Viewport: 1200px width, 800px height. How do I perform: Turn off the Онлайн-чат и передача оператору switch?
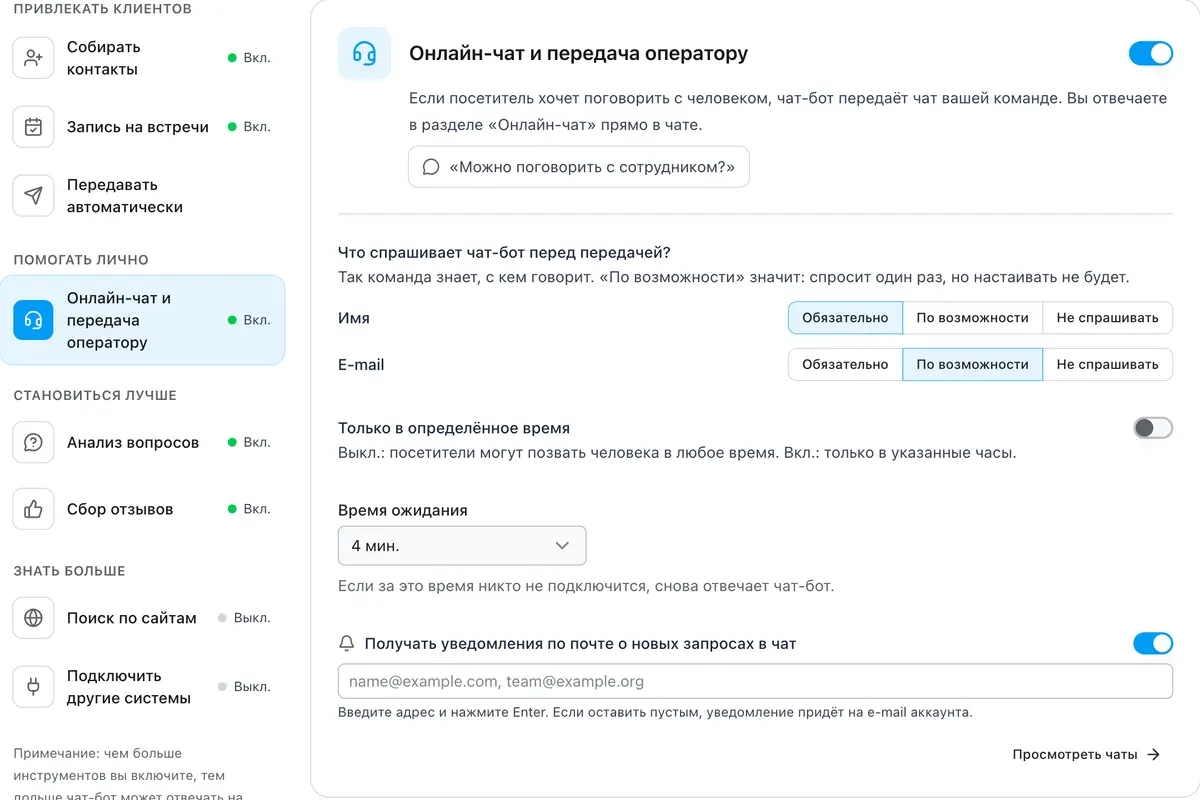(x=1151, y=53)
